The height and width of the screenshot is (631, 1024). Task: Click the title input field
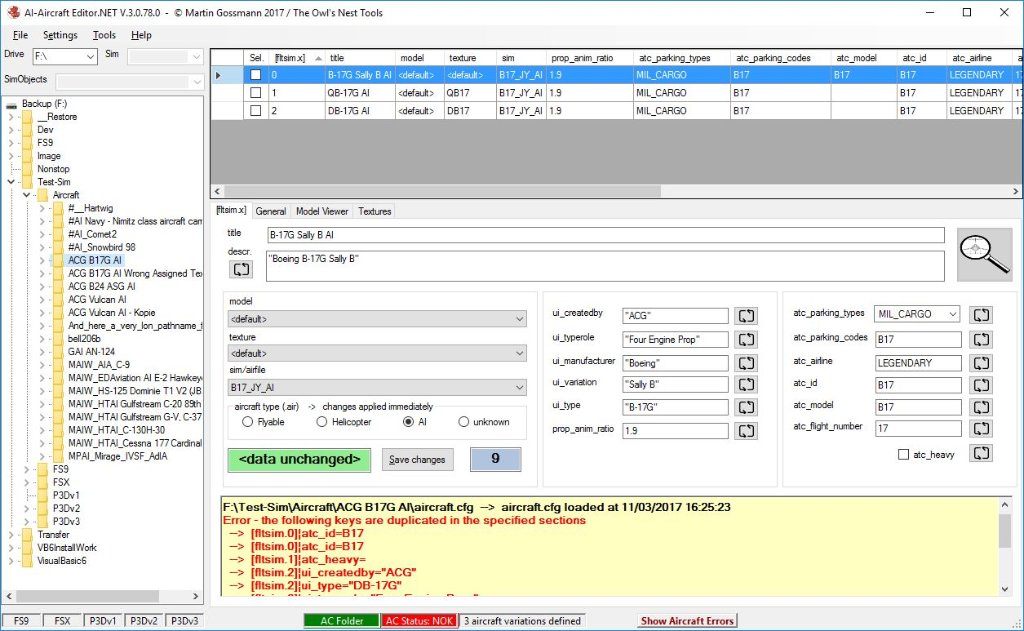[605, 235]
